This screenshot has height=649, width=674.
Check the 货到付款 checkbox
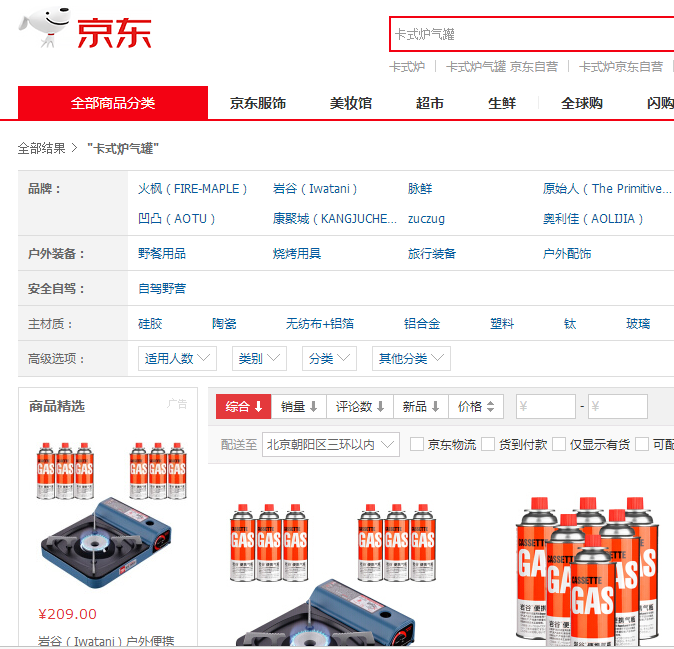[488, 444]
